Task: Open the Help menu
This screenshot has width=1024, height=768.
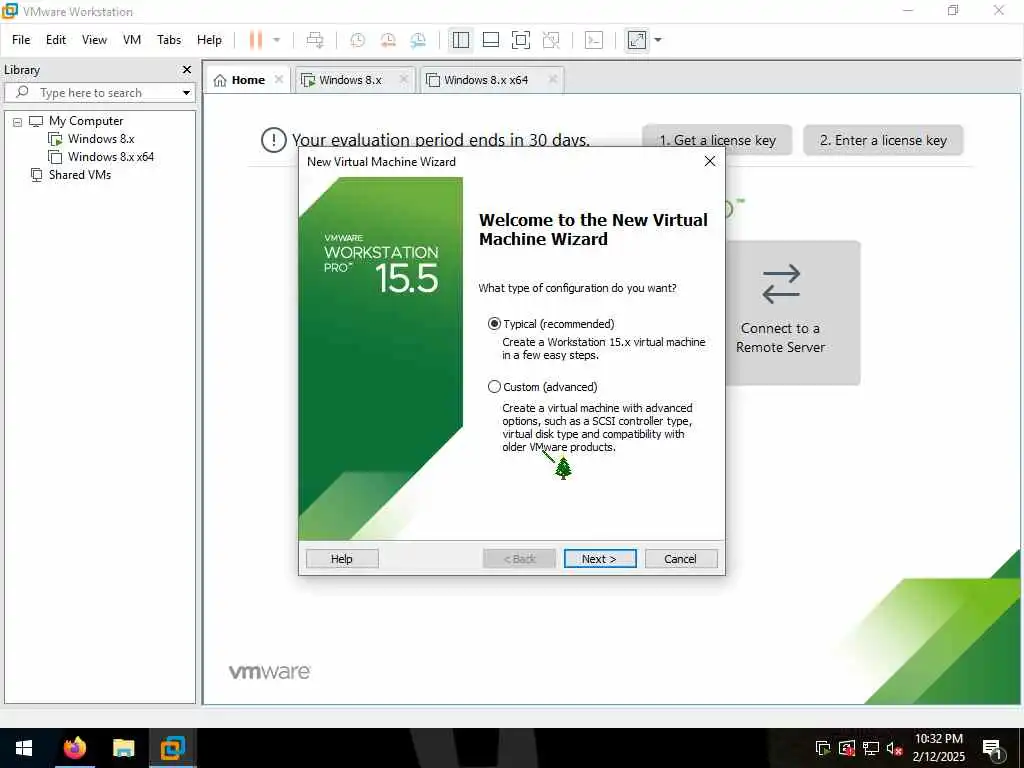Action: click(209, 40)
